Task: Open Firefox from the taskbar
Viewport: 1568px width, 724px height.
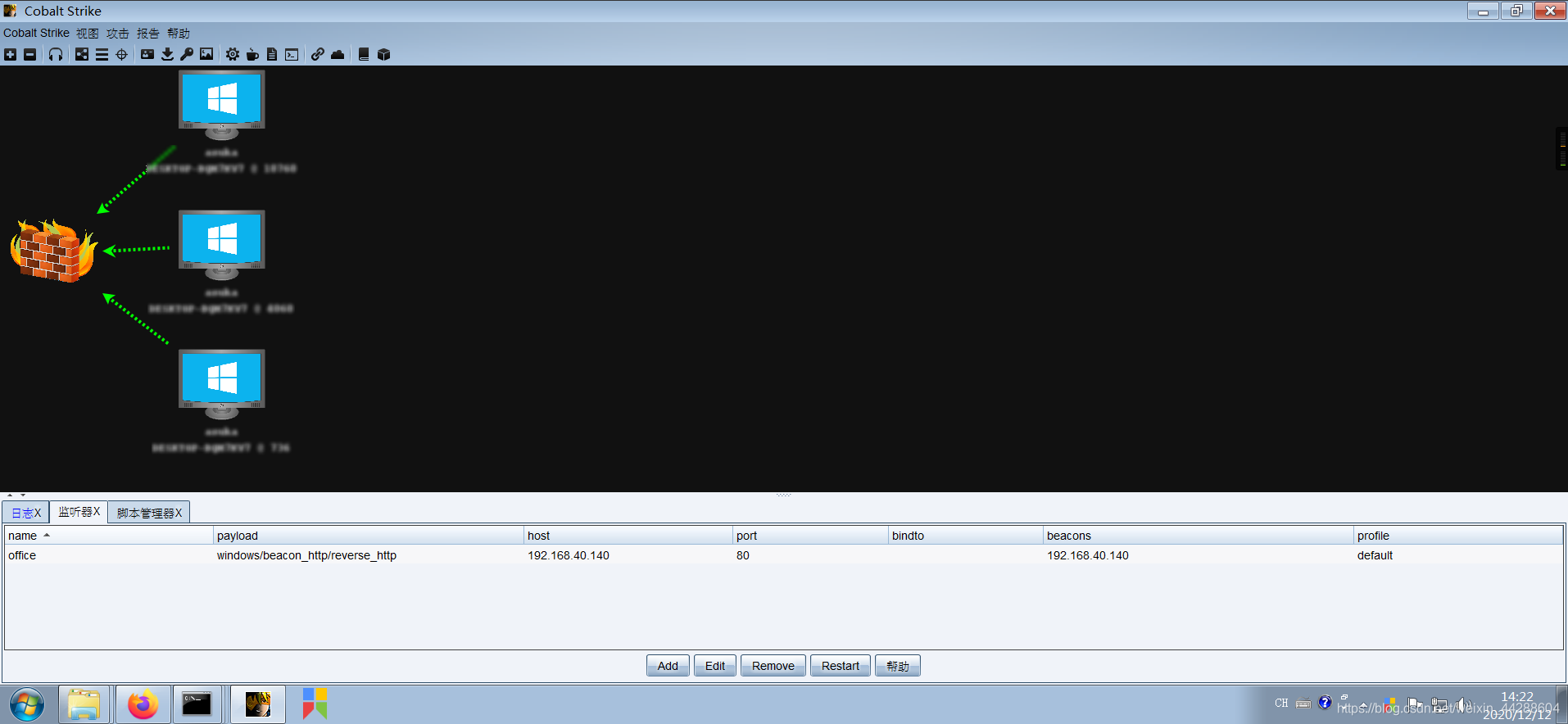Action: [x=143, y=704]
